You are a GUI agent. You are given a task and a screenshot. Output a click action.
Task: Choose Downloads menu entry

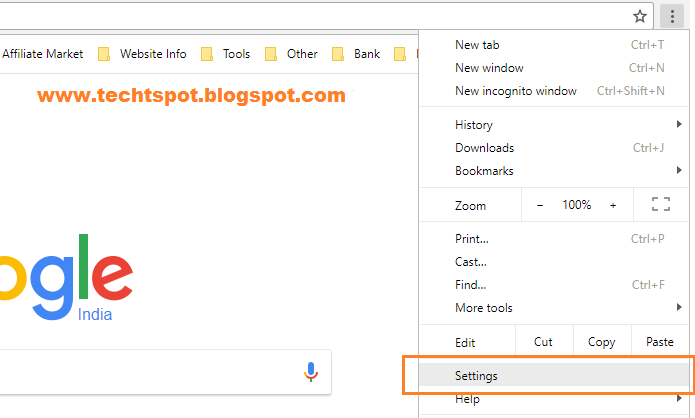click(x=554, y=148)
